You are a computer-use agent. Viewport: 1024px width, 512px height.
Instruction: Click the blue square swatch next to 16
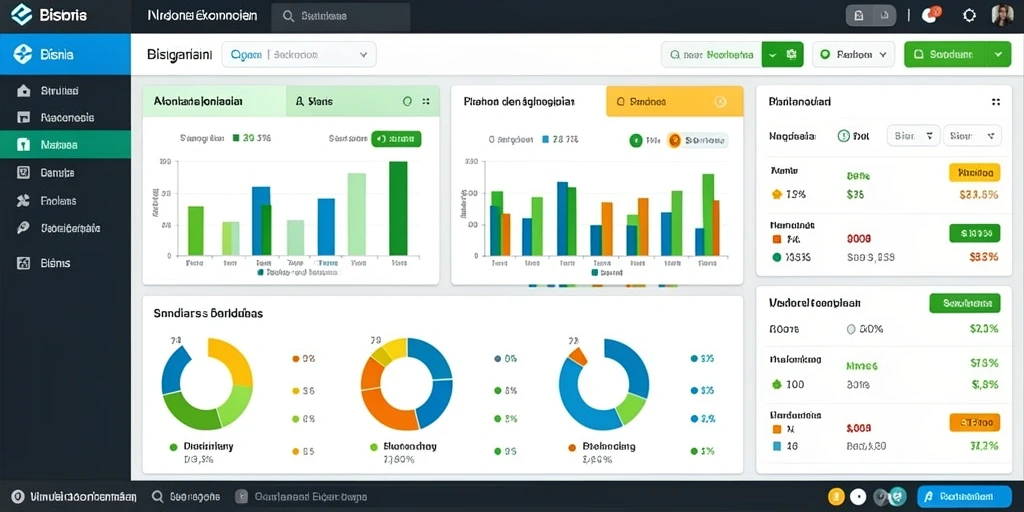(776, 447)
